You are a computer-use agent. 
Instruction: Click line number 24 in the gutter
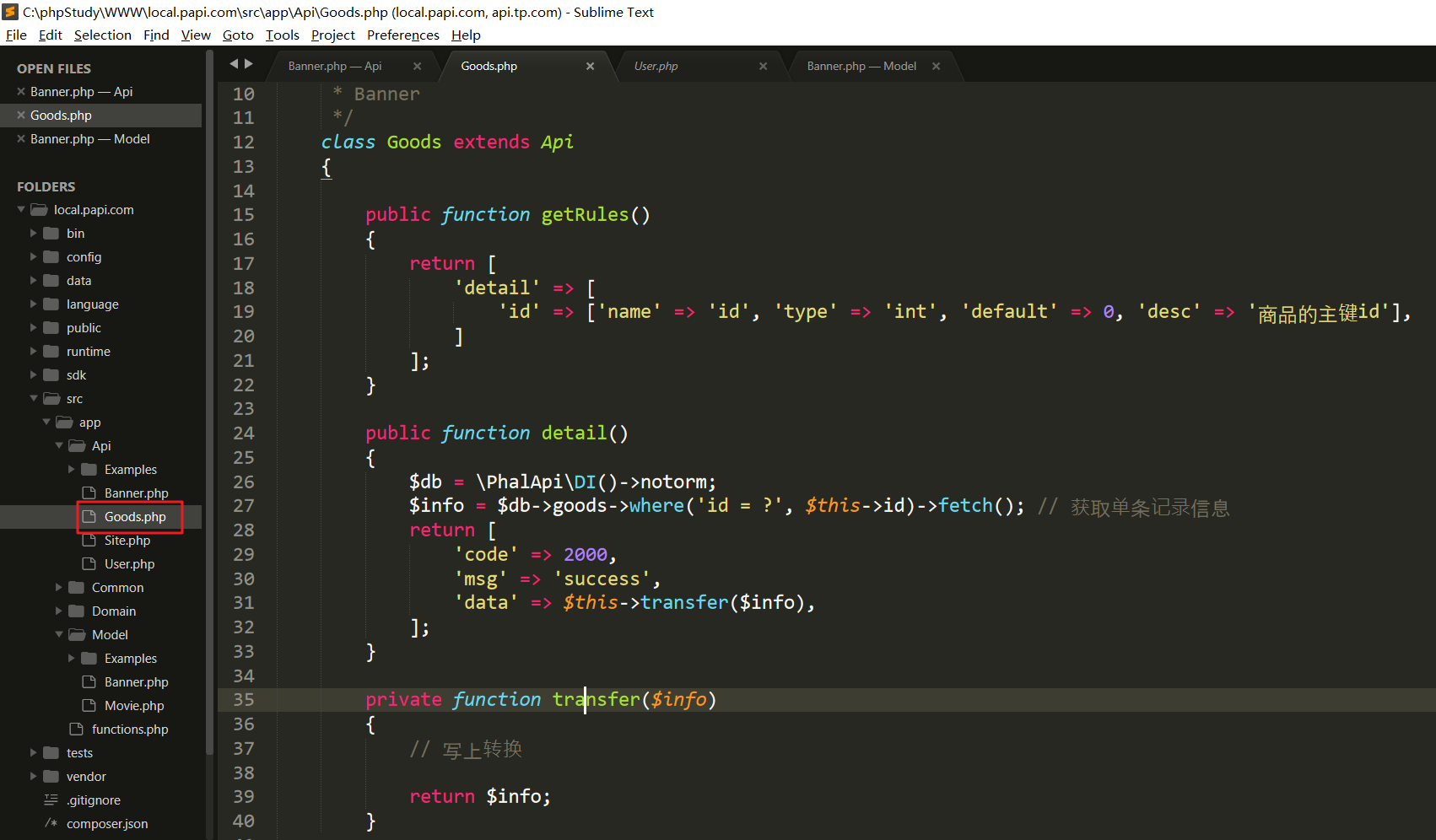click(244, 433)
